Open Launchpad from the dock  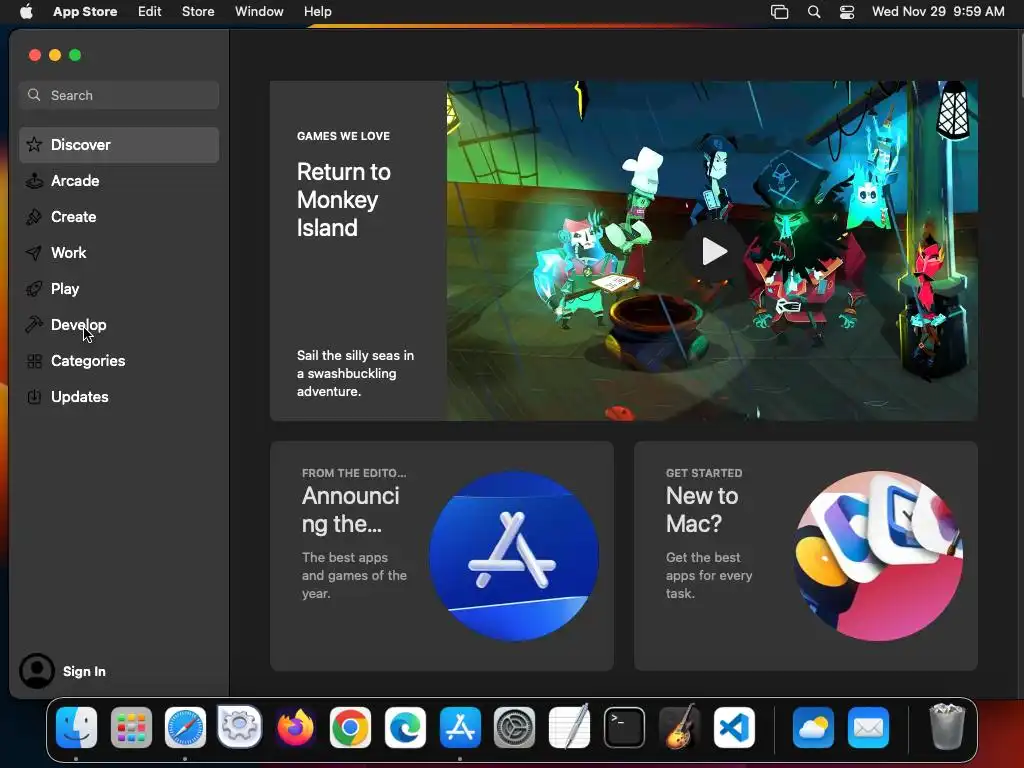(131, 727)
